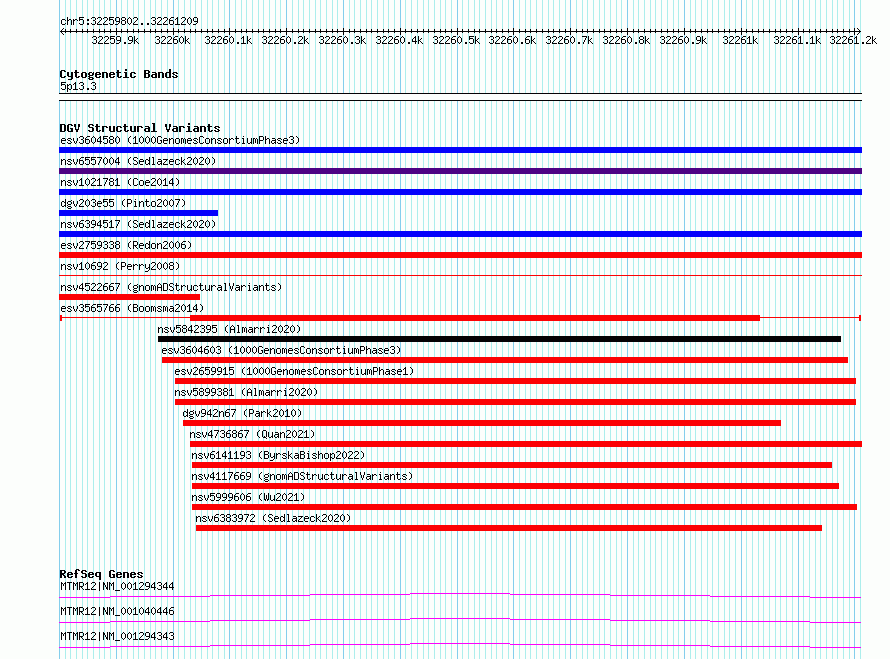Select nsv5842395 (Almarri2020) label

point(229,329)
